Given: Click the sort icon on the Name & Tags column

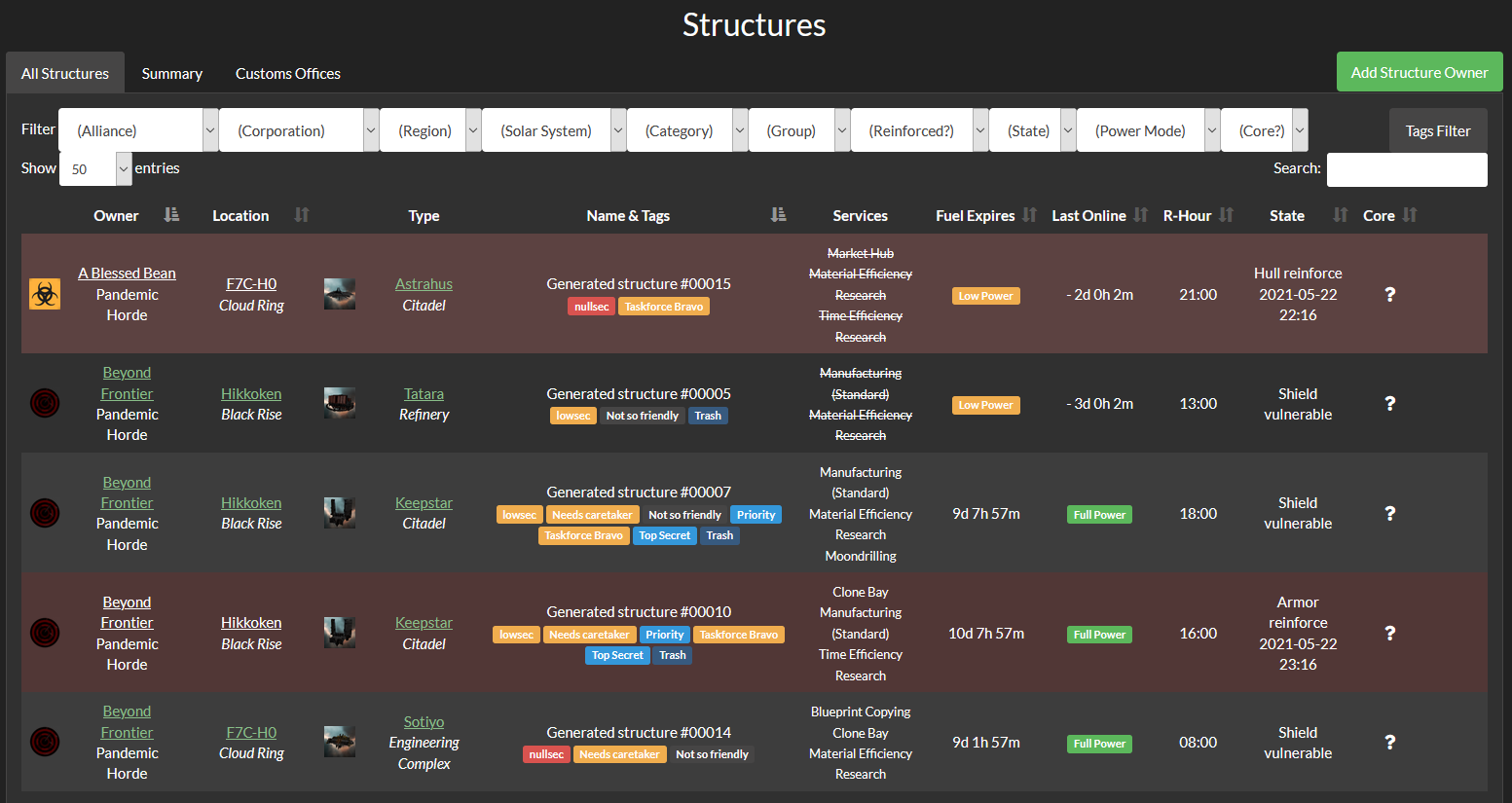Looking at the screenshot, I should coord(777,215).
